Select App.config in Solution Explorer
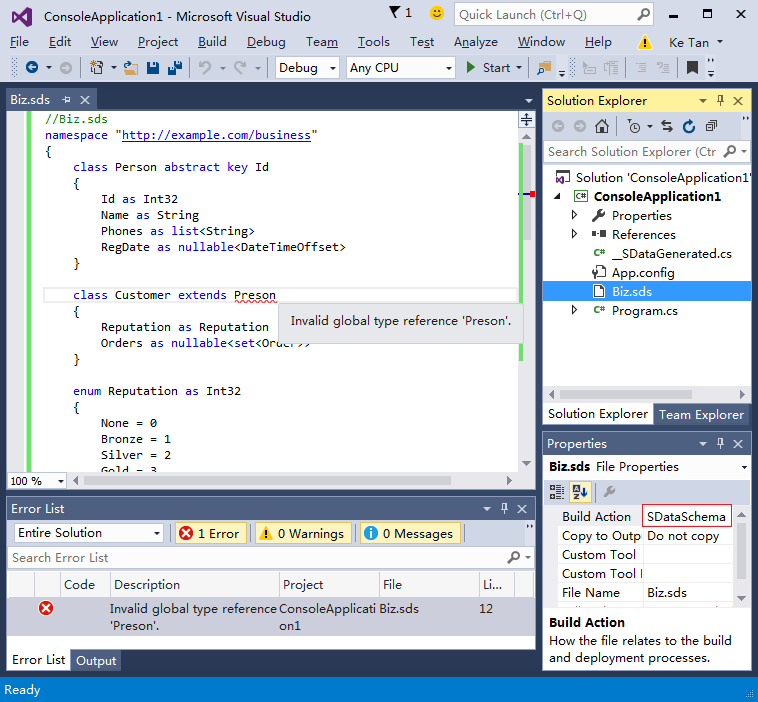Viewport: 758px width, 702px height. coord(642,273)
